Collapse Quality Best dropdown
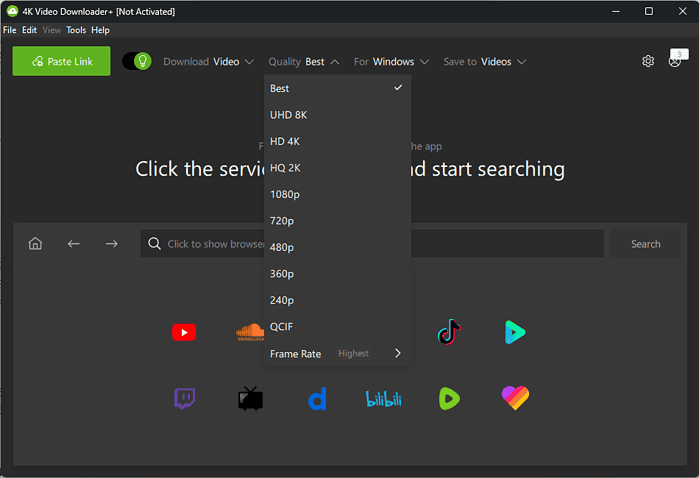This screenshot has height=478, width=699. [x=304, y=62]
